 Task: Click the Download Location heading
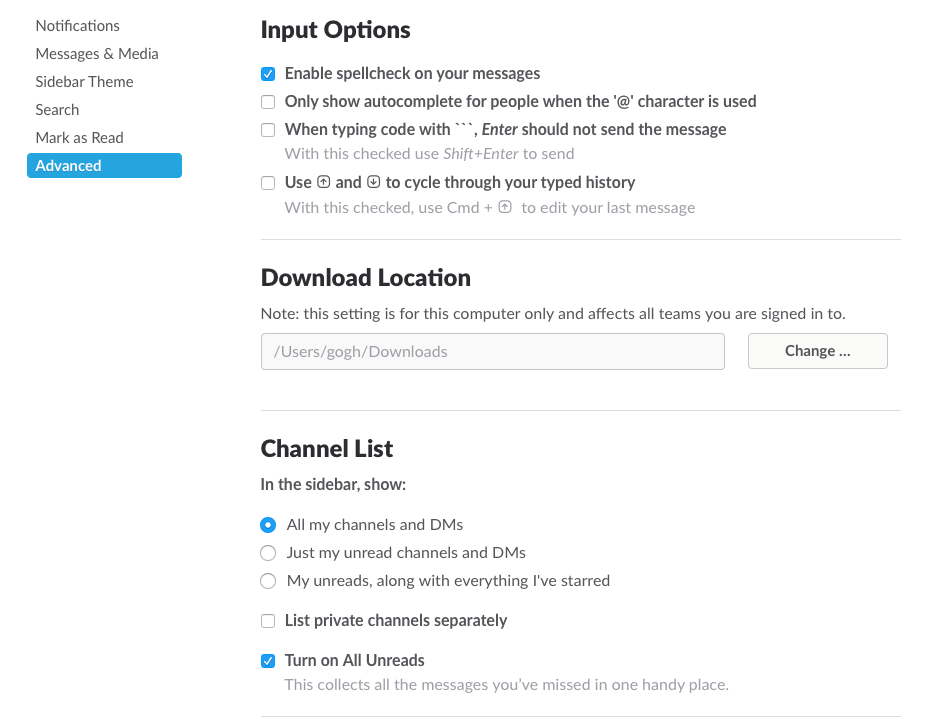click(x=366, y=277)
